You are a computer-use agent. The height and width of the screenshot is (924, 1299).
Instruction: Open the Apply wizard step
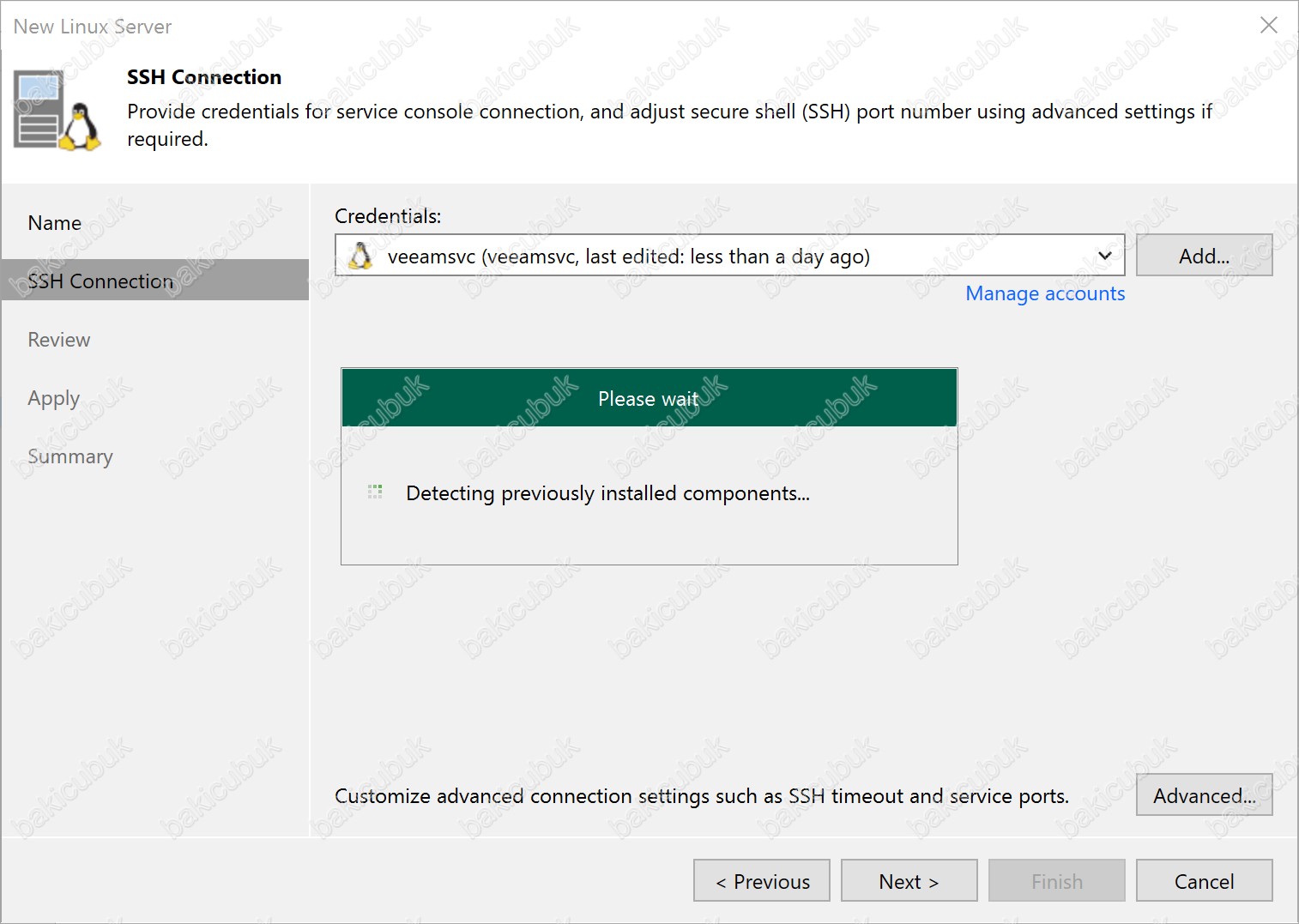pos(54,398)
